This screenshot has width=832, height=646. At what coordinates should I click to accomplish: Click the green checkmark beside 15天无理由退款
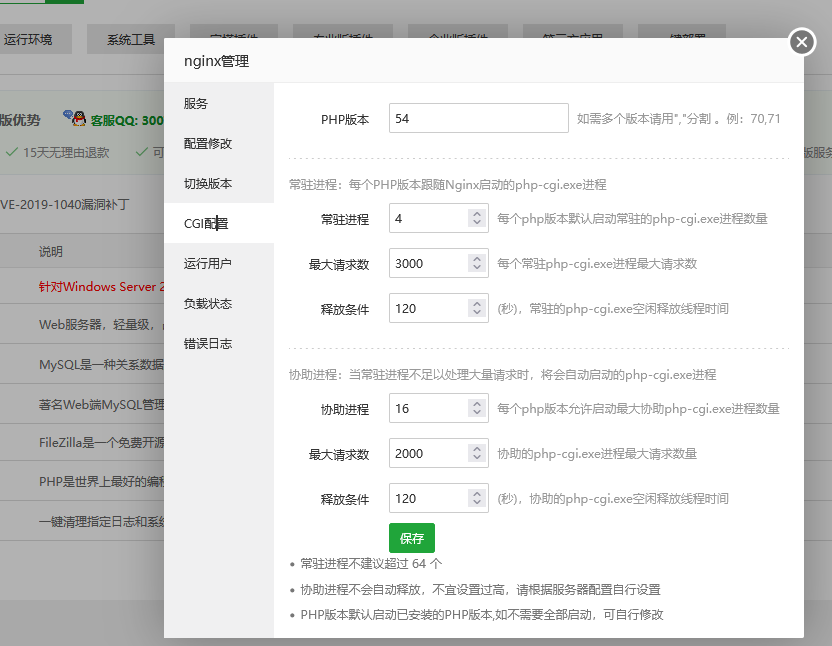[x=12, y=152]
